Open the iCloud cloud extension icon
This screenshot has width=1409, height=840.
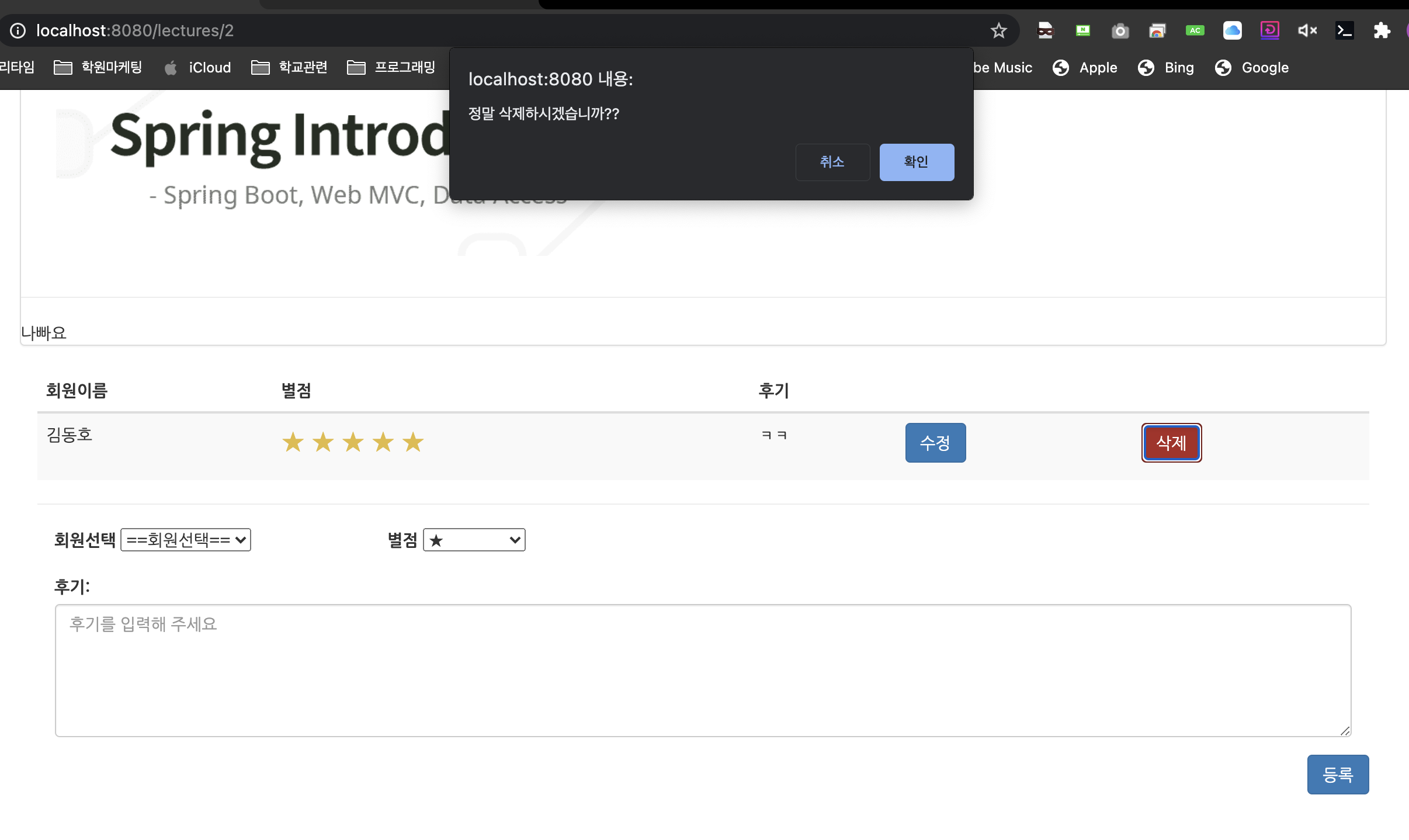pos(1232,30)
